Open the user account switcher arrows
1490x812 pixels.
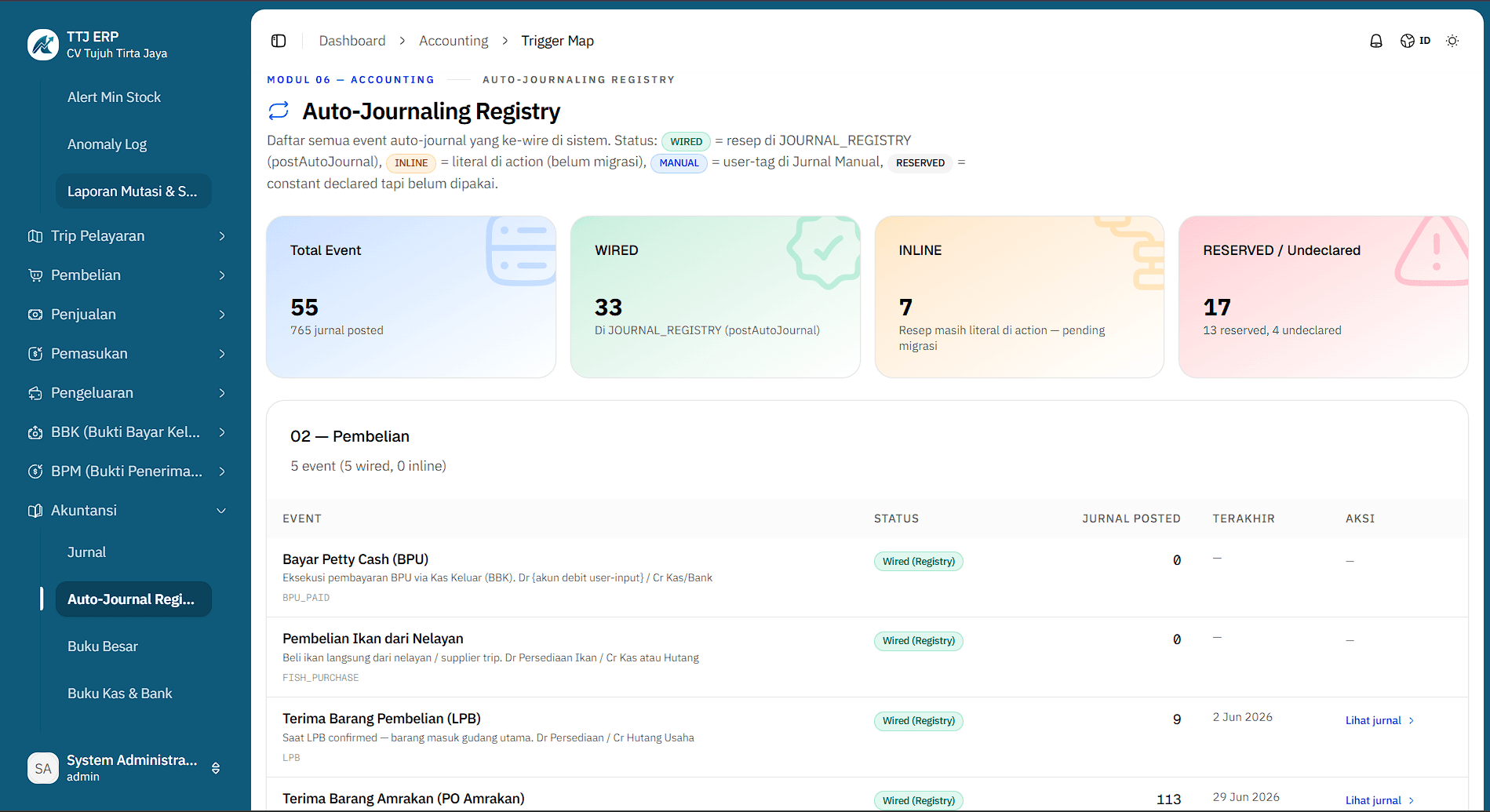[216, 768]
